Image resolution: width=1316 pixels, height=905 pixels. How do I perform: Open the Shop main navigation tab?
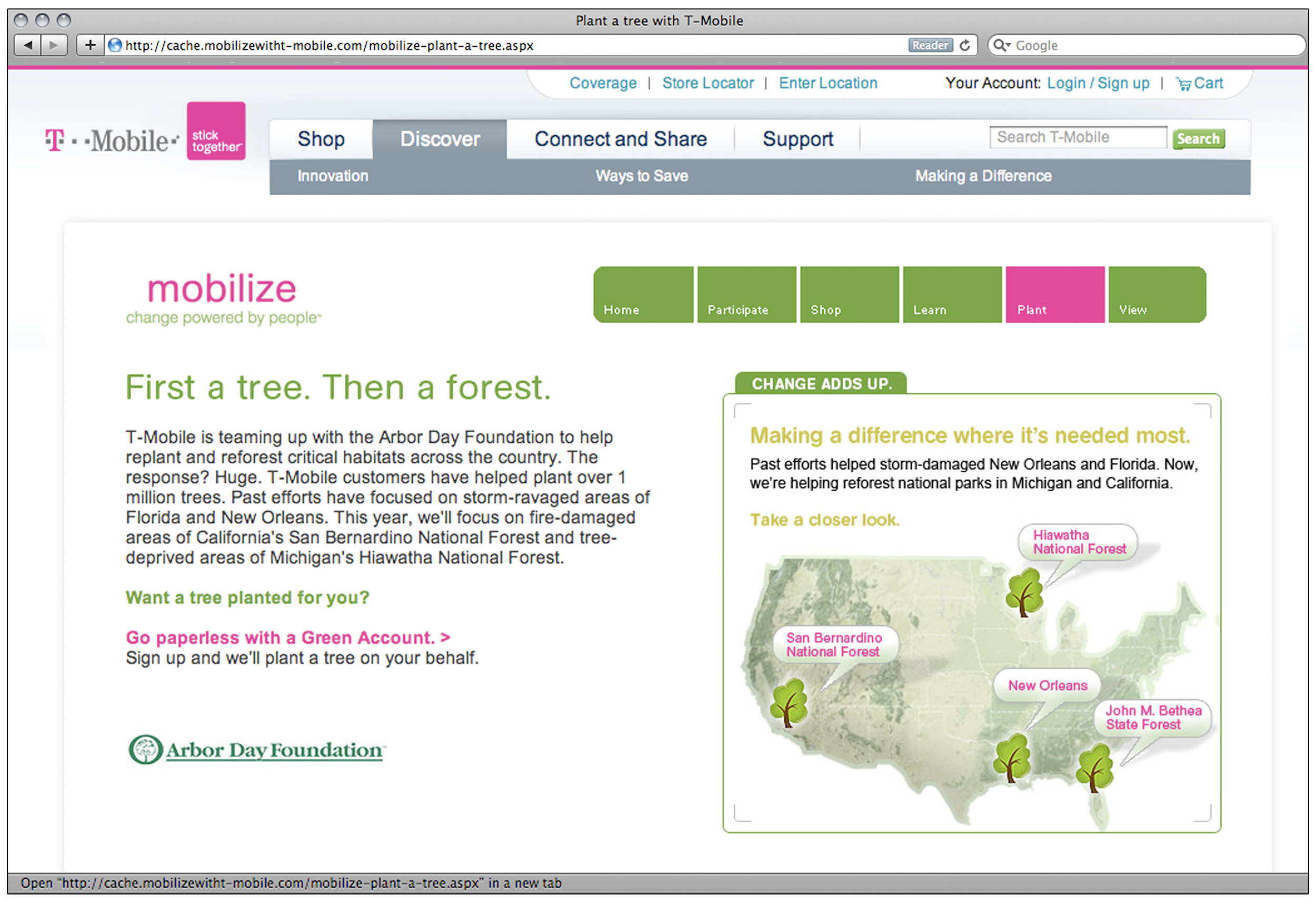[x=321, y=139]
